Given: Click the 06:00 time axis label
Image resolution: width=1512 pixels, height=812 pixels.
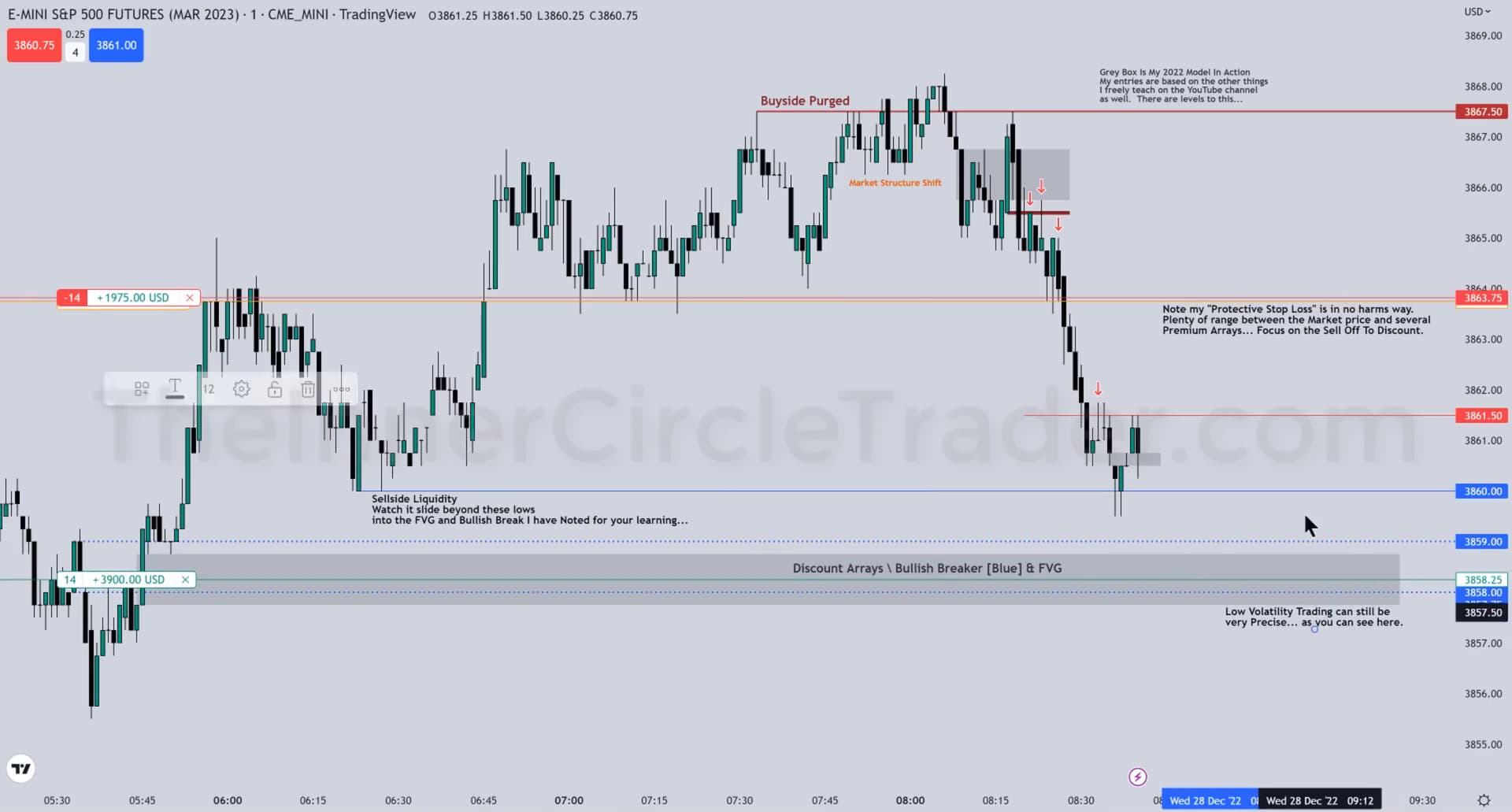Looking at the screenshot, I should [x=228, y=800].
